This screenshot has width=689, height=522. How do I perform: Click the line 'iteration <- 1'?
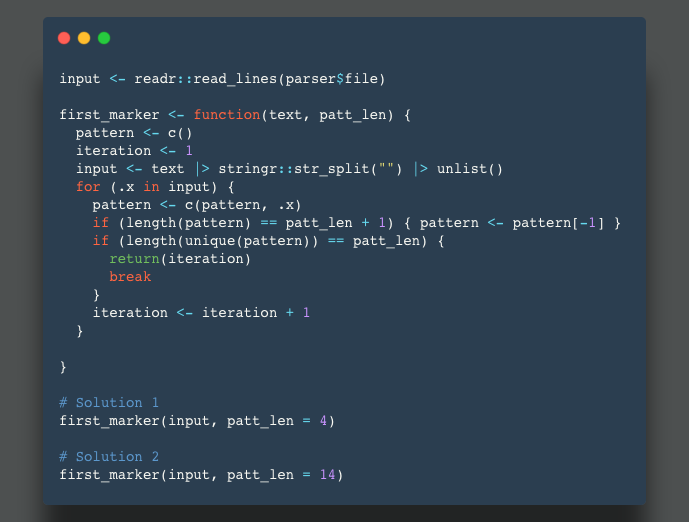pyautogui.click(x=134, y=151)
